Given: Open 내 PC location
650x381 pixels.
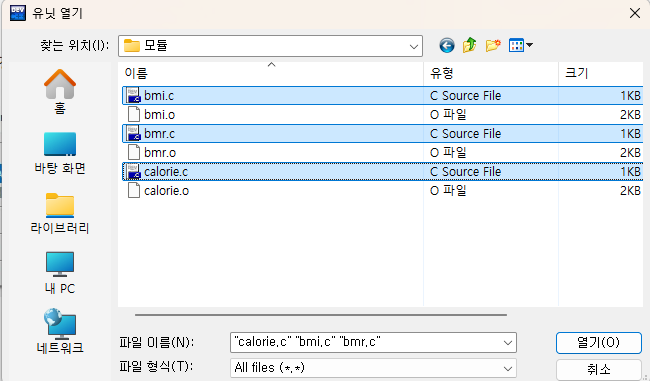Looking at the screenshot, I should click(60, 273).
